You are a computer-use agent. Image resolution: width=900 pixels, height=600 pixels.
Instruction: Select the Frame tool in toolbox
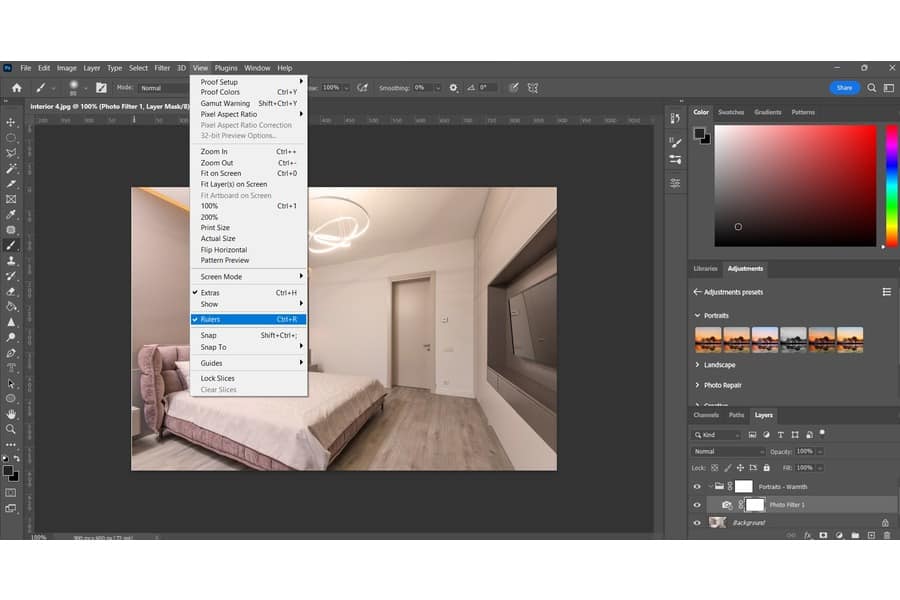point(11,199)
